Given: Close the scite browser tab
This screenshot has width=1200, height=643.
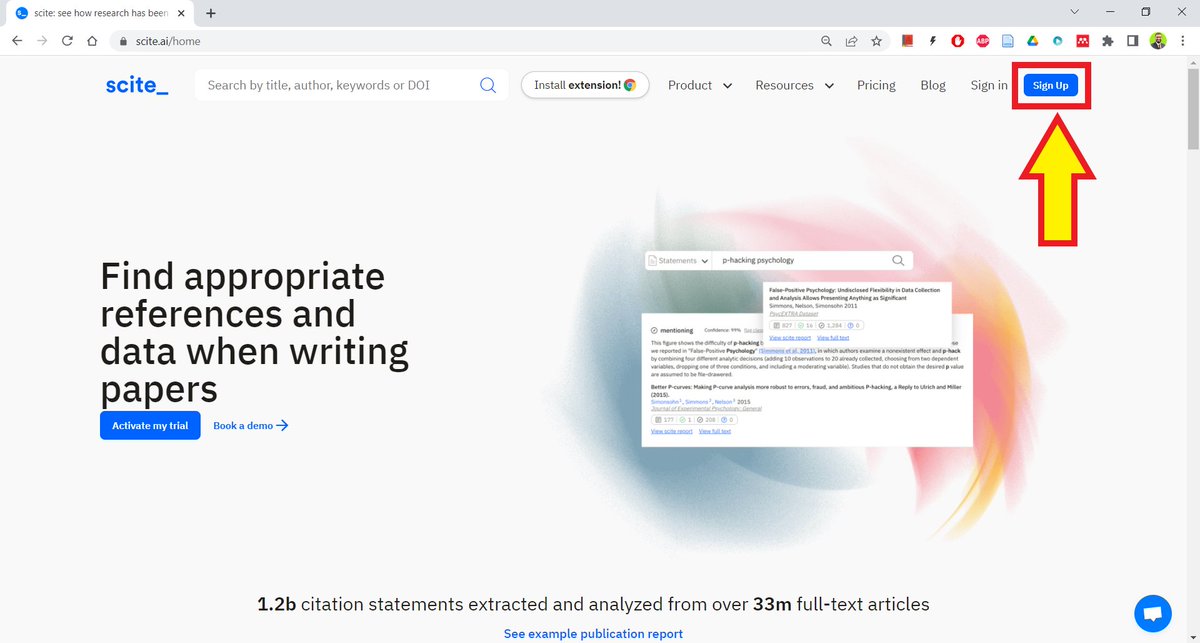Looking at the screenshot, I should point(181,13).
